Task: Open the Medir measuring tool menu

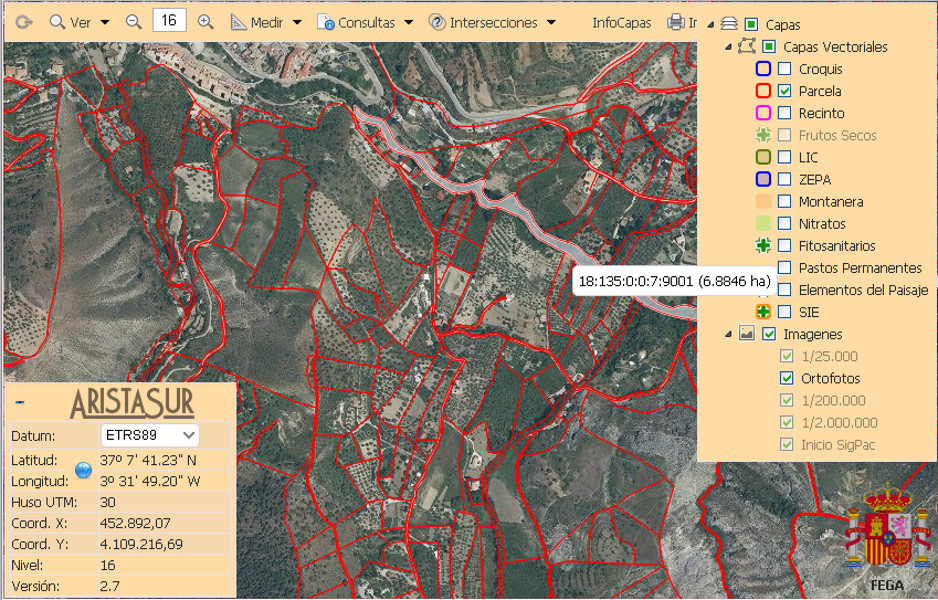Action: tap(265, 22)
